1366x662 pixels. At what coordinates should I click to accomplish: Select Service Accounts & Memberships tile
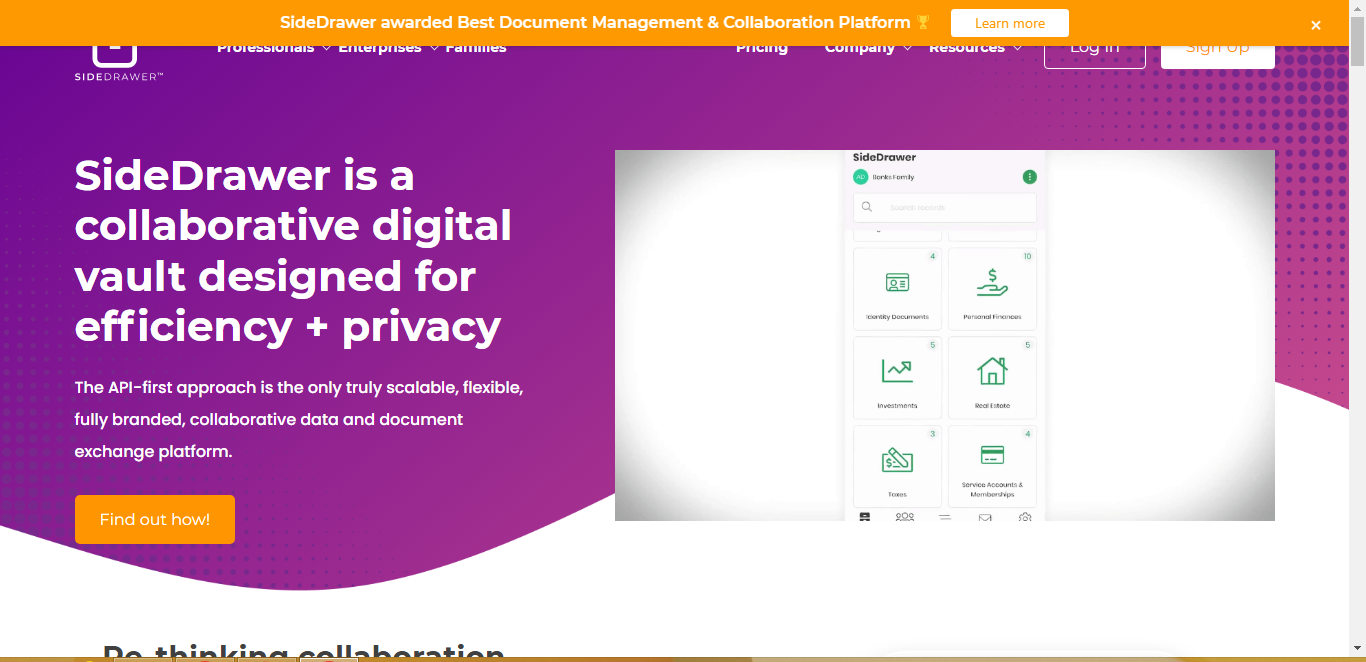[991, 463]
